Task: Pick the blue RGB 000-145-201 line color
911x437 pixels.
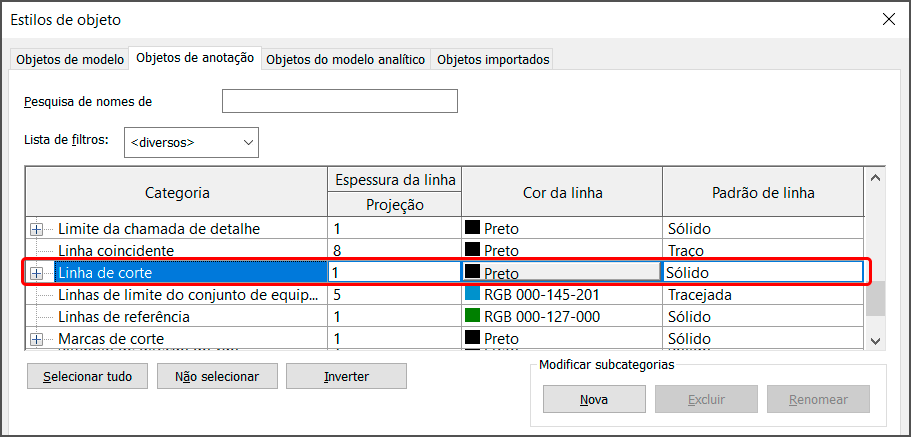Action: 473,295
